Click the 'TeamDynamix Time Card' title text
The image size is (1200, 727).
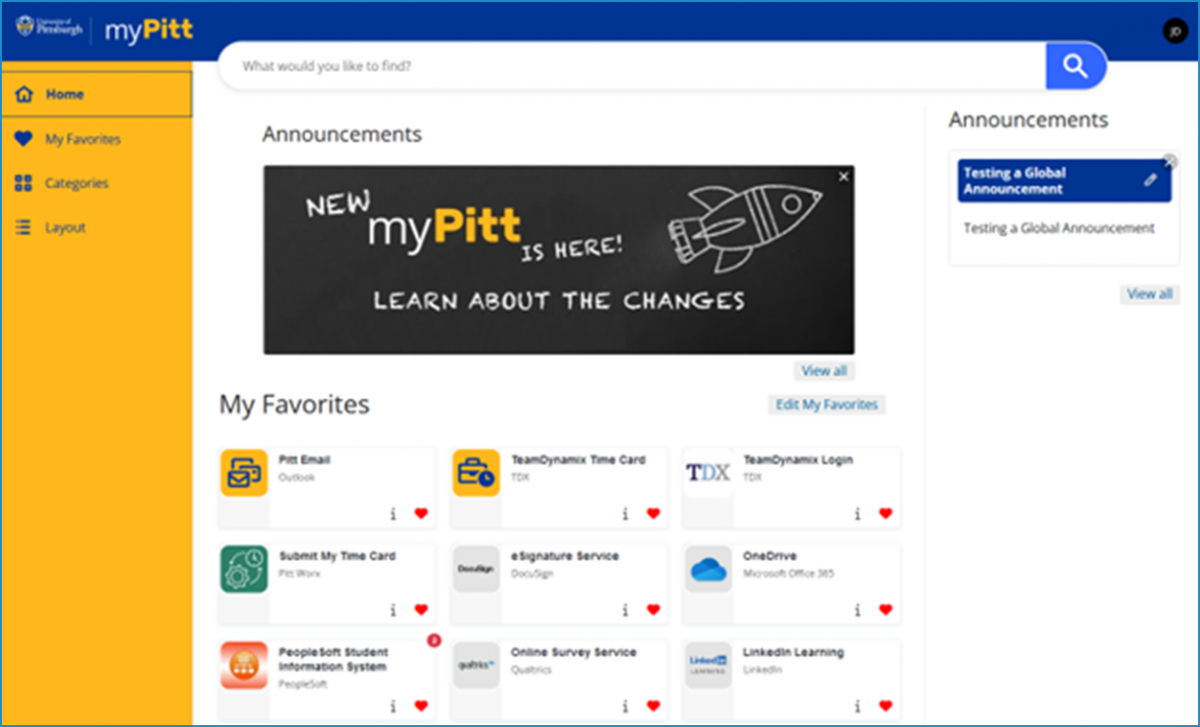(x=578, y=461)
